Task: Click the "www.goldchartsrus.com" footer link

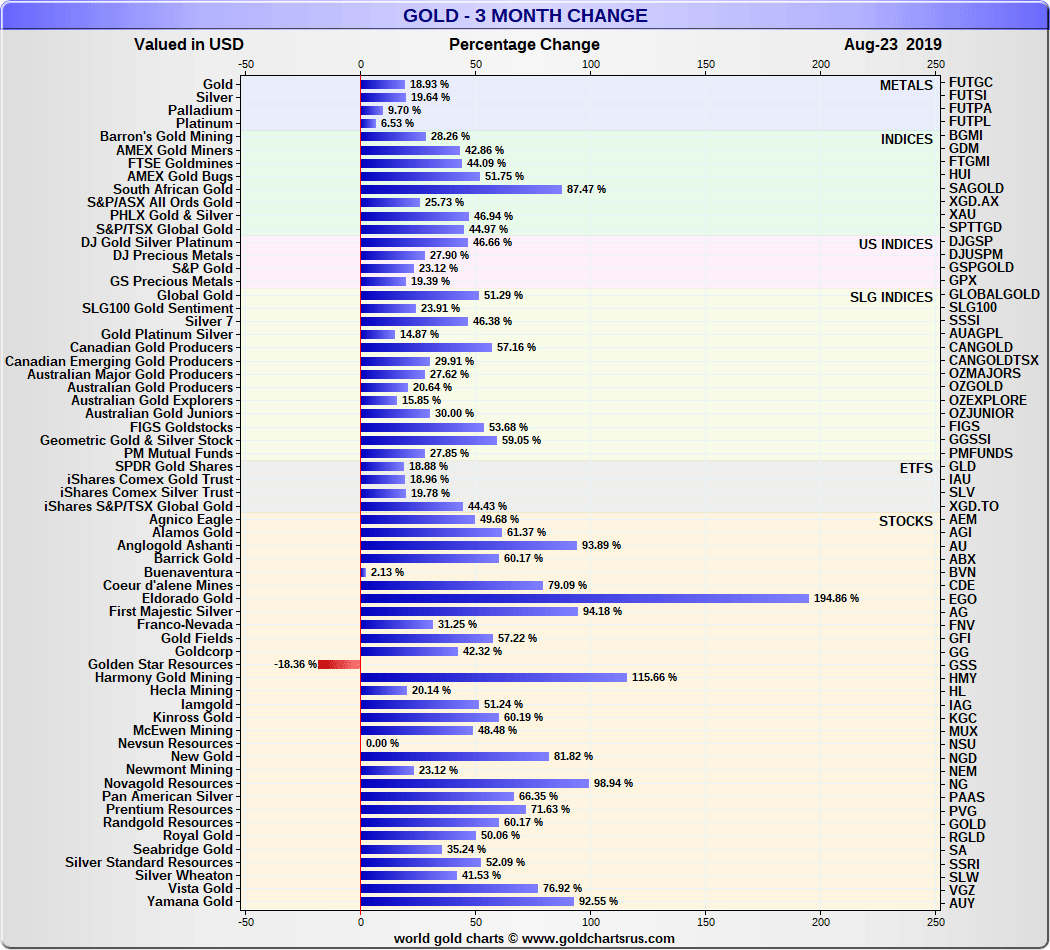Action: point(598,939)
